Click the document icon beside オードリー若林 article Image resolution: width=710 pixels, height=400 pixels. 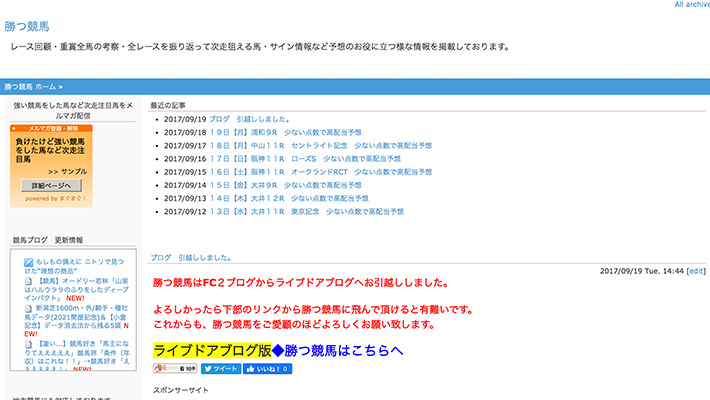coord(29,282)
